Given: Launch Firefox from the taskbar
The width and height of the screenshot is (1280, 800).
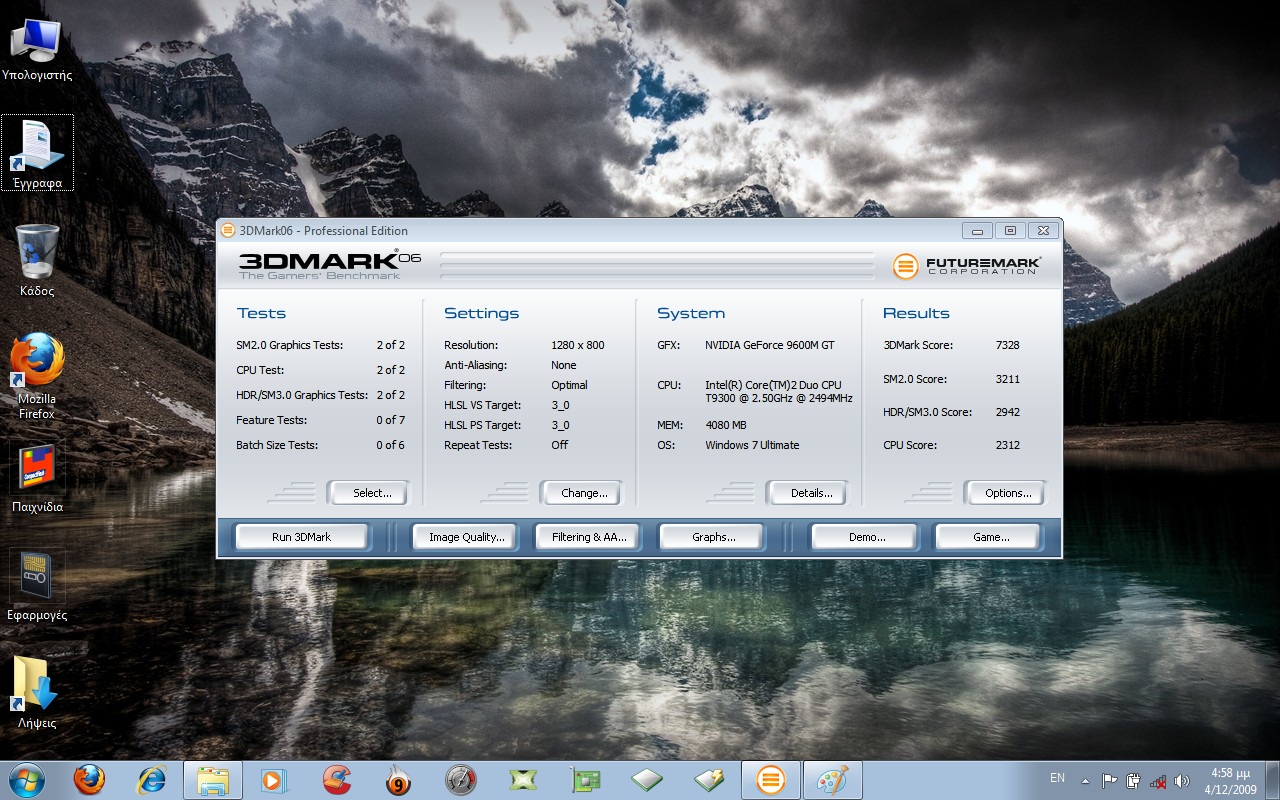Looking at the screenshot, I should point(90,780).
